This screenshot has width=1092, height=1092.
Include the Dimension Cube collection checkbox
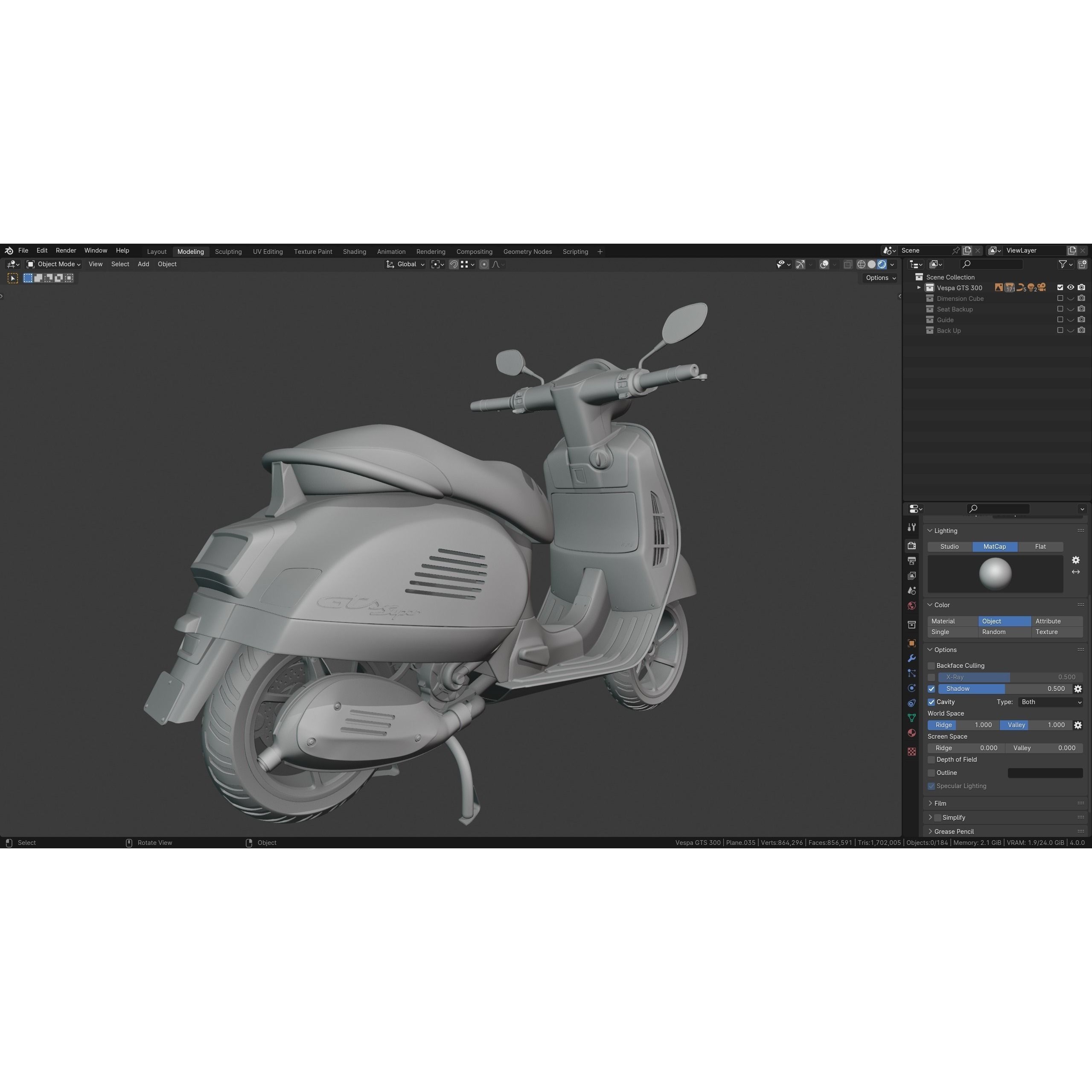point(1060,298)
